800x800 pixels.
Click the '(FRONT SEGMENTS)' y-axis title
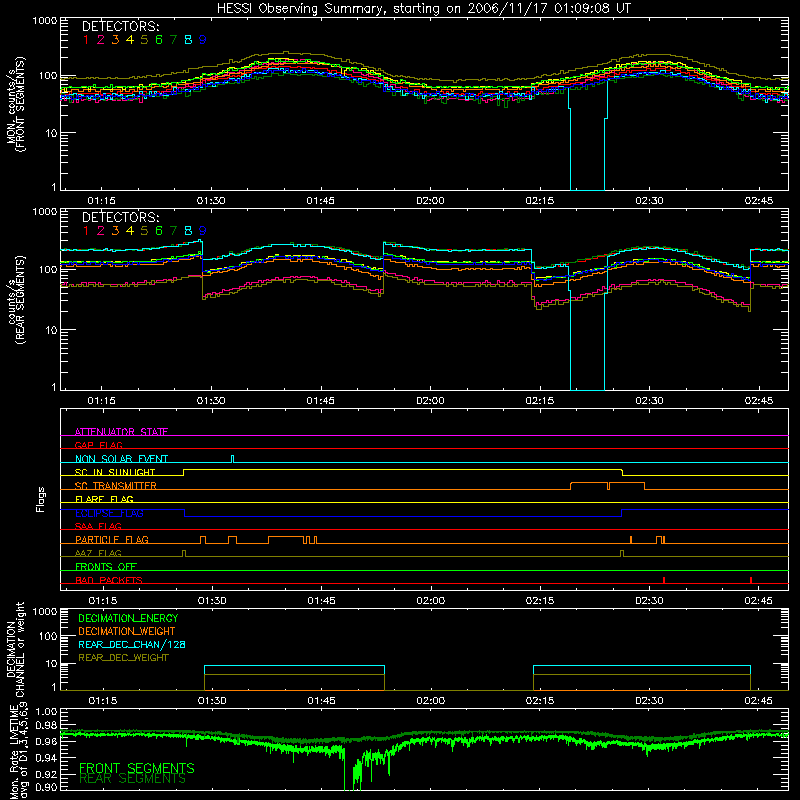coord(21,104)
